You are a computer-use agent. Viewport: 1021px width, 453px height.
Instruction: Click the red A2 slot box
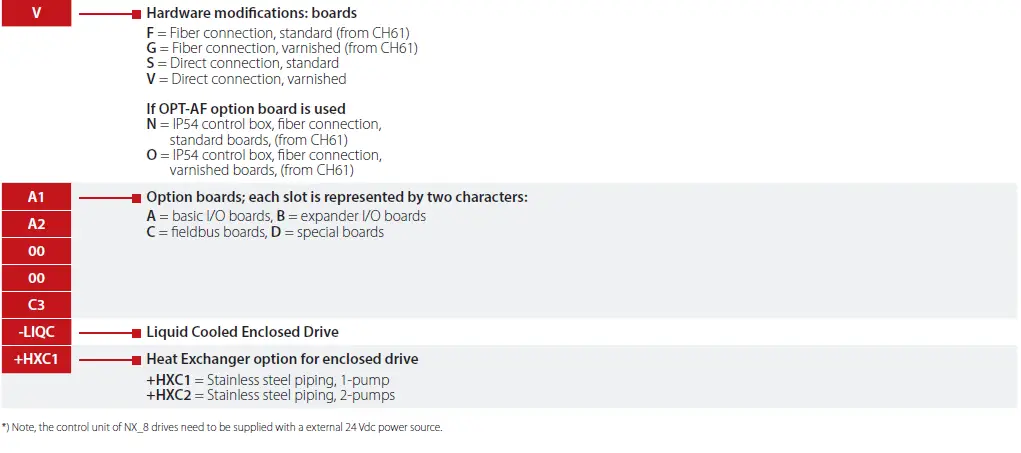pos(36,225)
